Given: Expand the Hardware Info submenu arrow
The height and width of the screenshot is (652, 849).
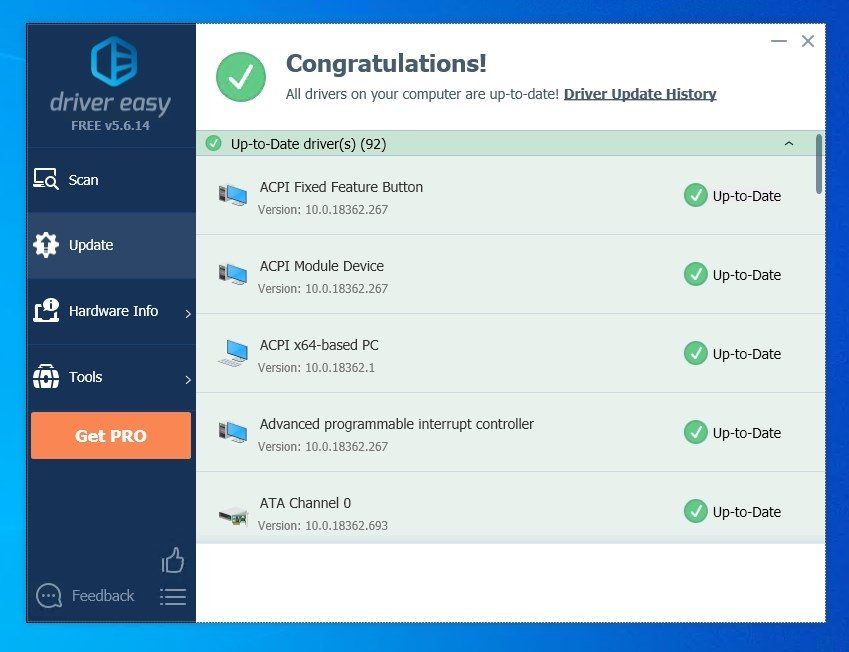Looking at the screenshot, I should 188,314.
